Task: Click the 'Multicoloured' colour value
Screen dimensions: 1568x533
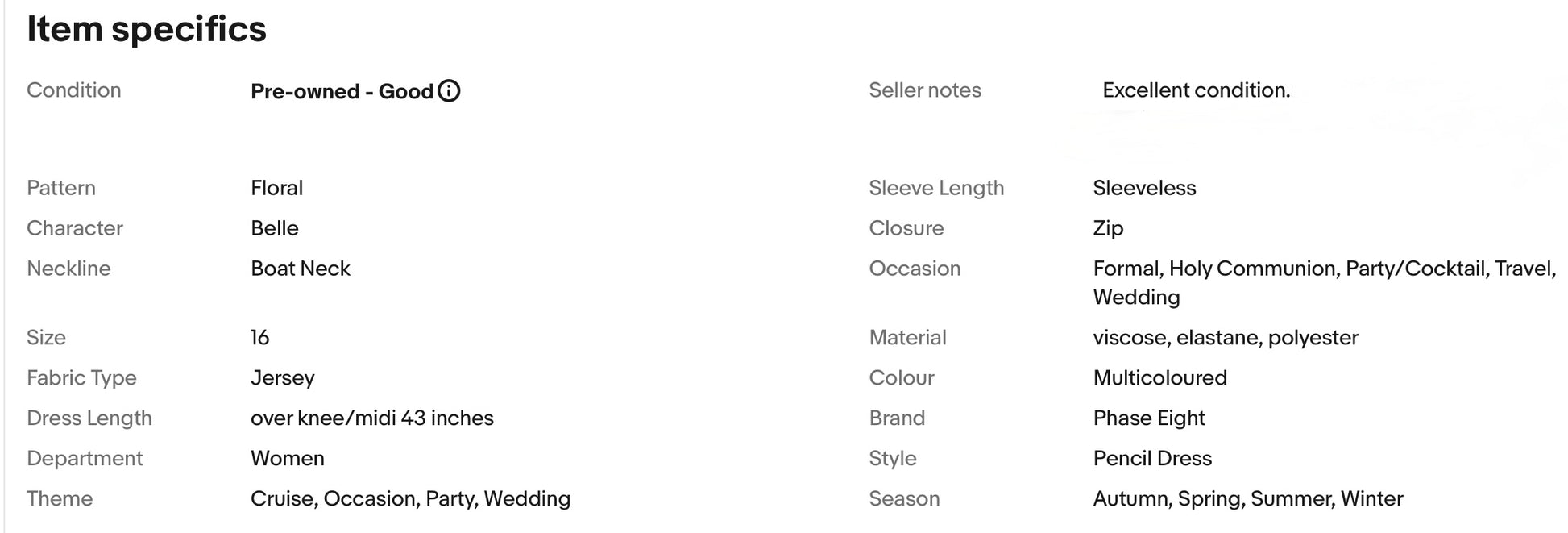Action: click(1159, 377)
